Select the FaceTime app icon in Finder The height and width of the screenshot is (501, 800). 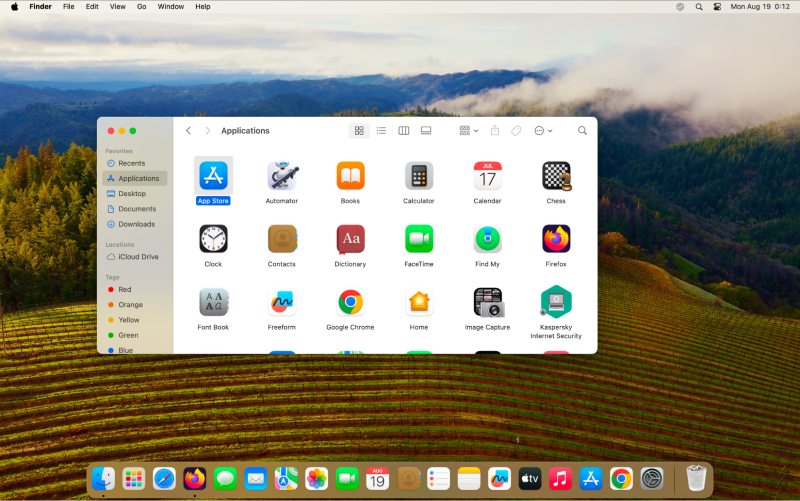coord(419,239)
